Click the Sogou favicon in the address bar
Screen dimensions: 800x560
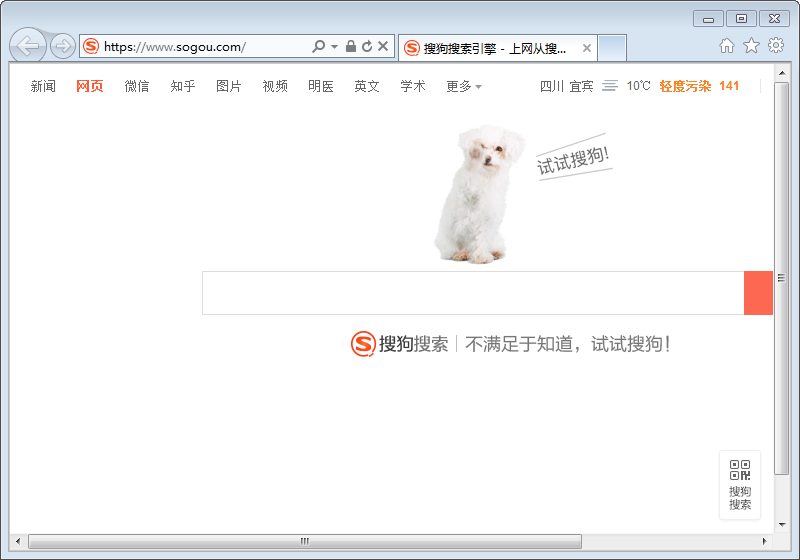click(91, 46)
